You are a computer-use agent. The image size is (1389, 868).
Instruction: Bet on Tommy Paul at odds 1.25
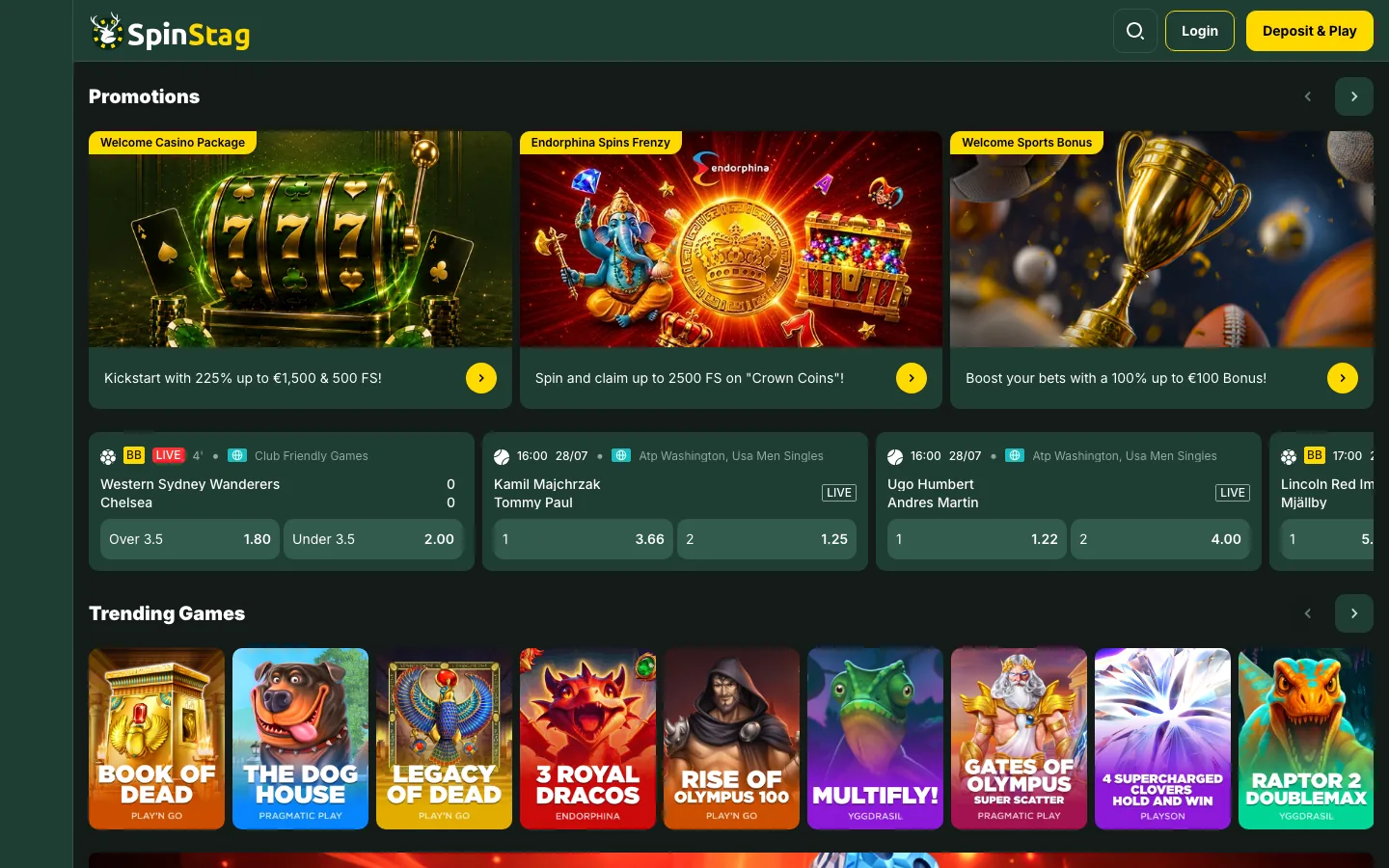click(767, 539)
